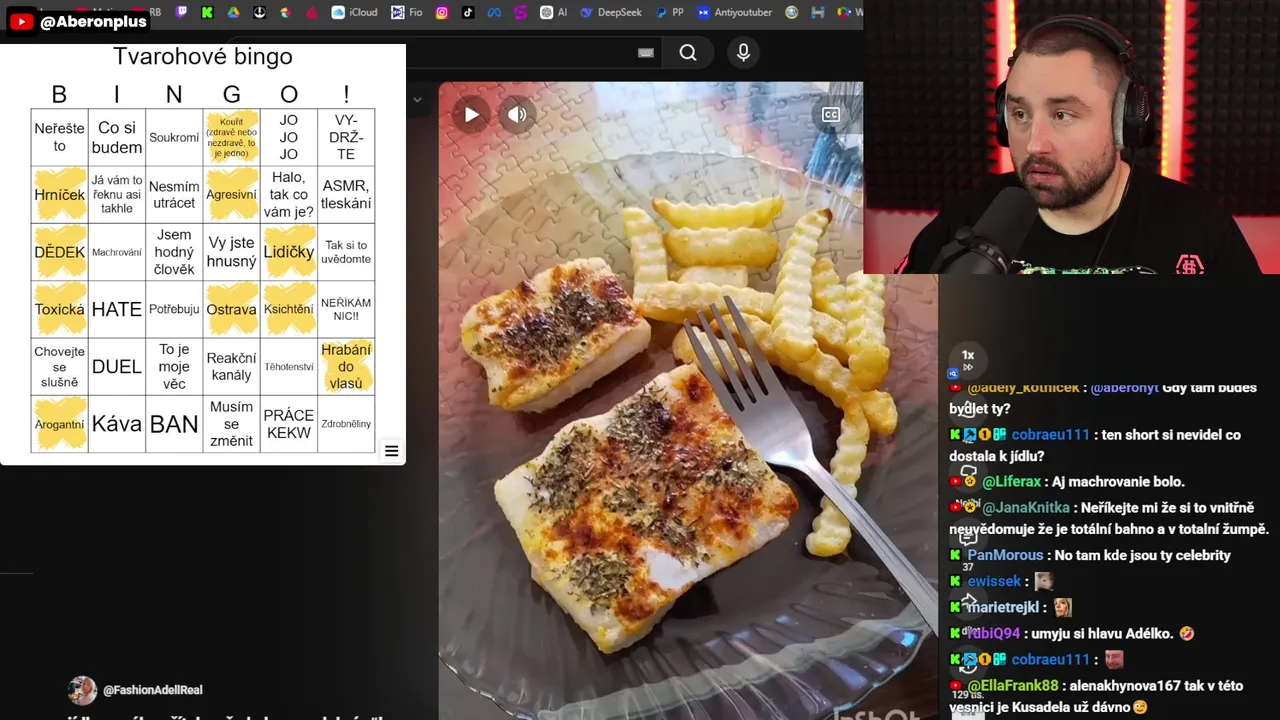Image resolution: width=1280 pixels, height=720 pixels.
Task: Change playback speed 1x on Shorts
Action: pos(967,360)
